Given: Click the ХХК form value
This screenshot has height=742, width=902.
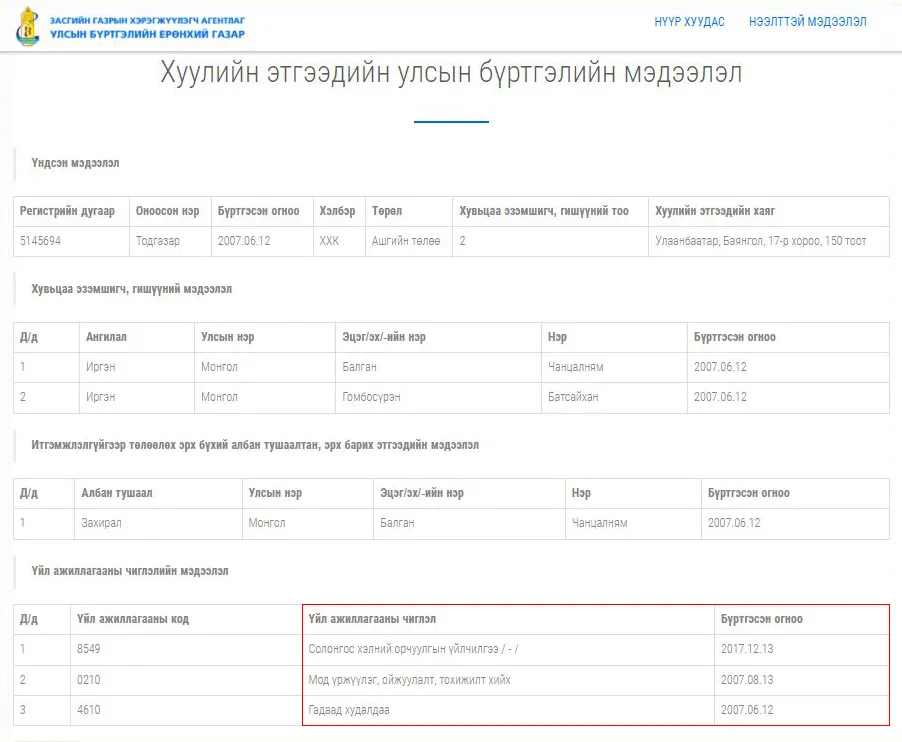Looking at the screenshot, I should (x=329, y=241).
